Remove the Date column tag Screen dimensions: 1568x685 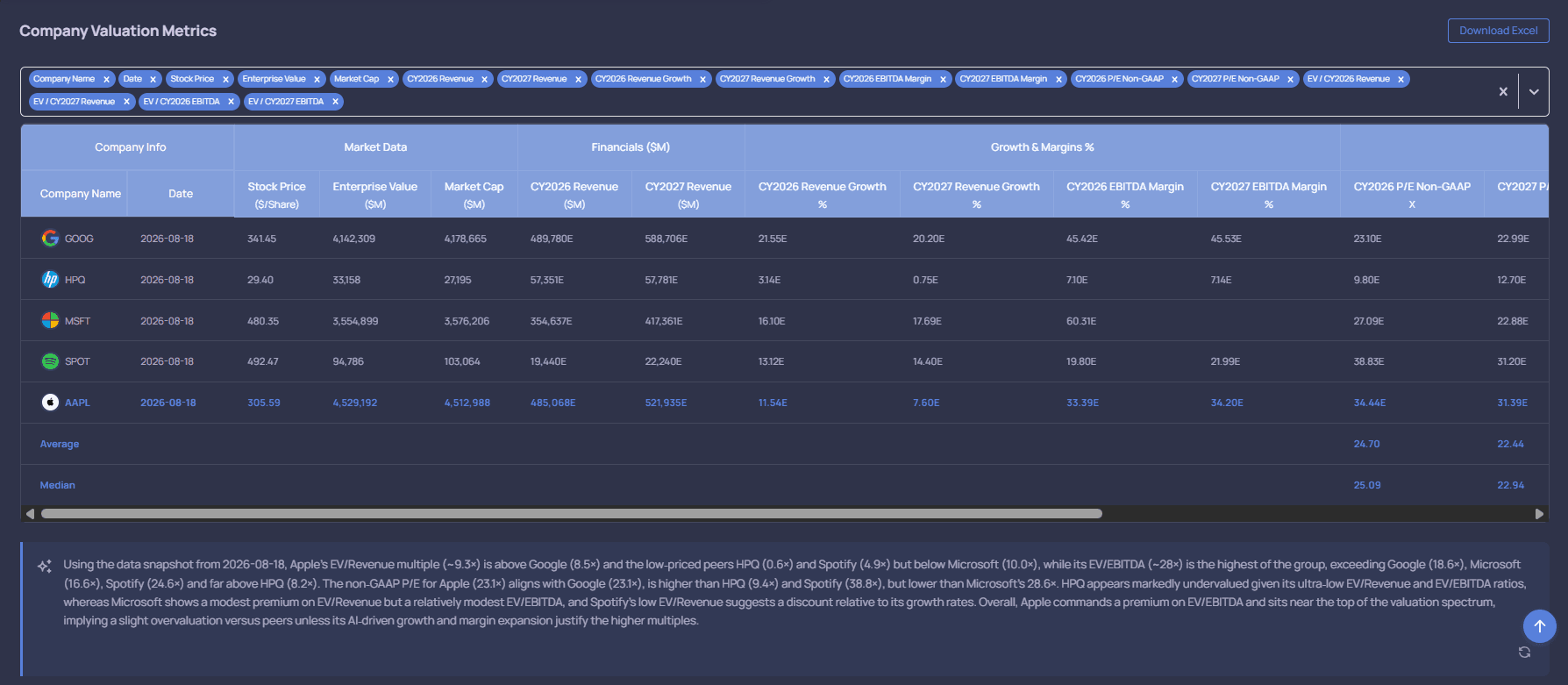tap(153, 79)
